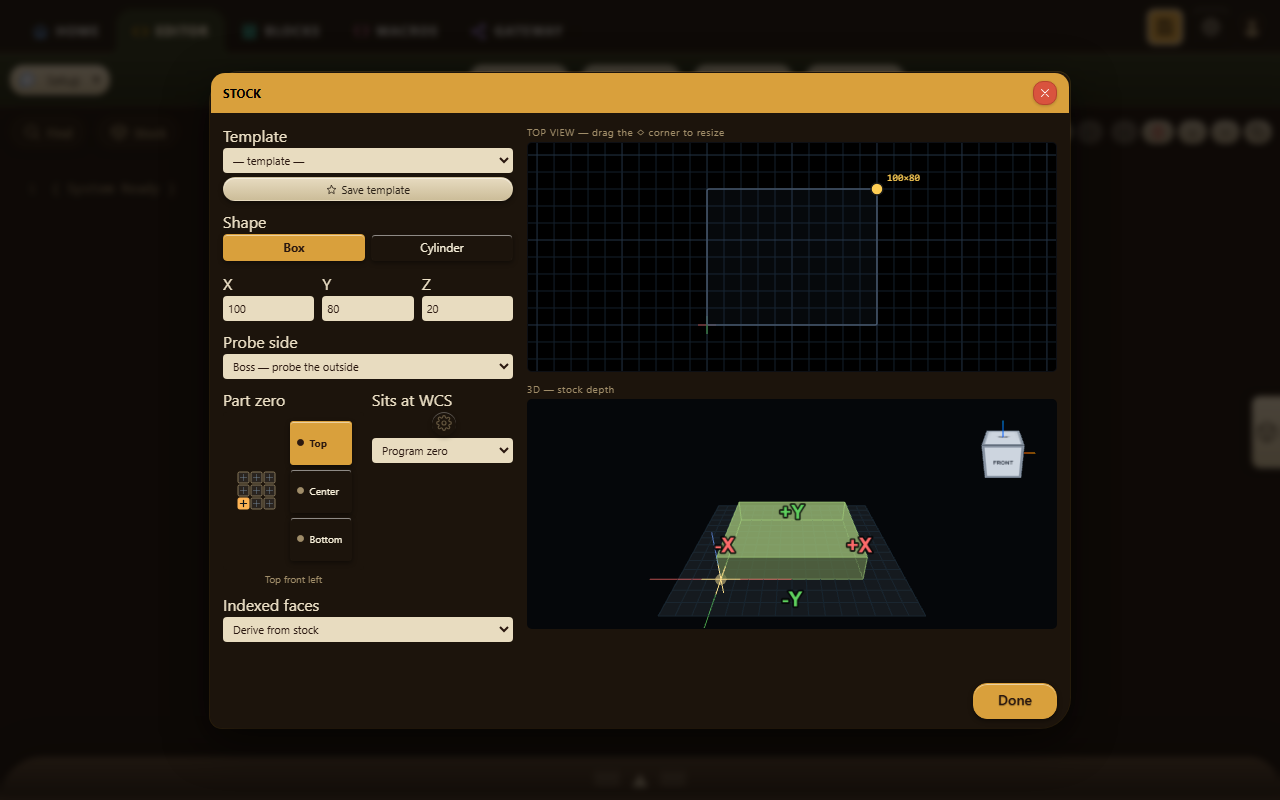The image size is (1280, 800).
Task: Click the -X label in the 3D view
Action: [x=725, y=545]
